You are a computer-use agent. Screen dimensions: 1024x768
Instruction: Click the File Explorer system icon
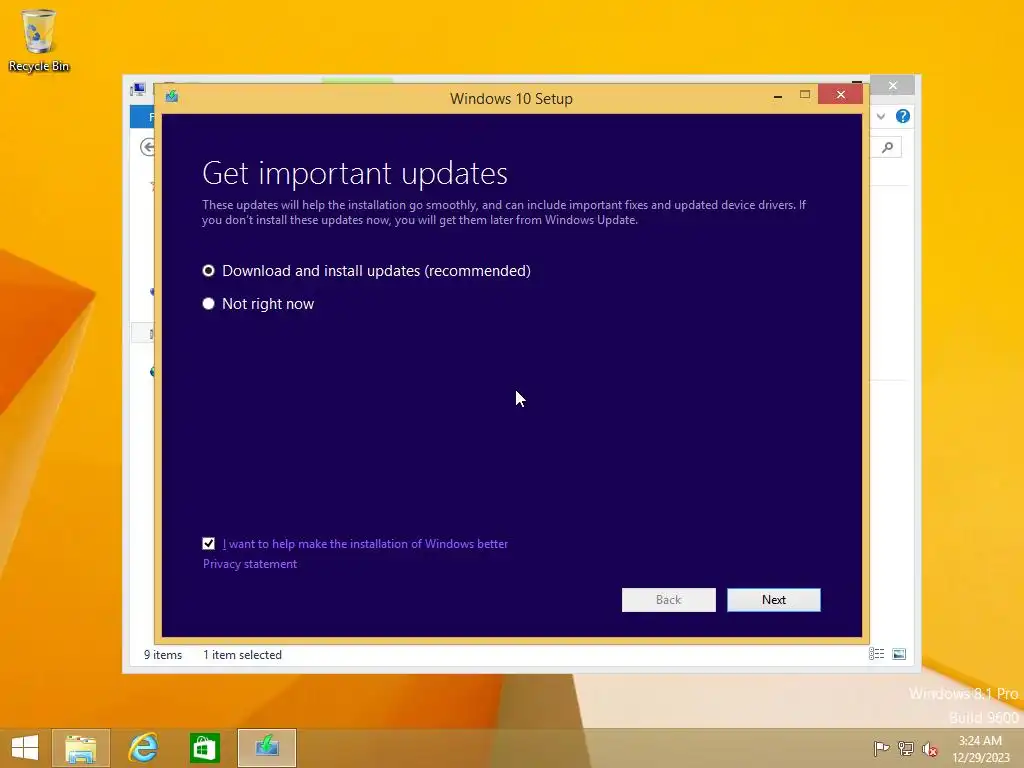point(138,89)
